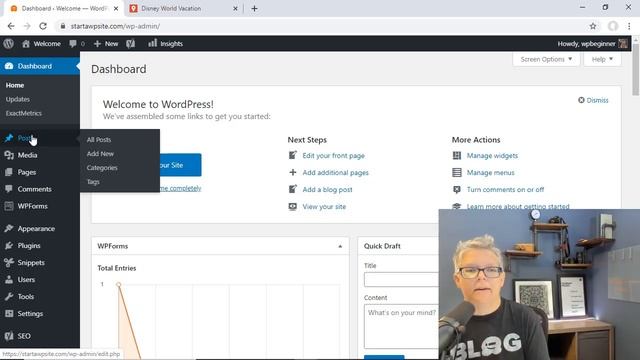
Task: Click the Tools wrench icon
Action: pyautogui.click(x=9, y=297)
